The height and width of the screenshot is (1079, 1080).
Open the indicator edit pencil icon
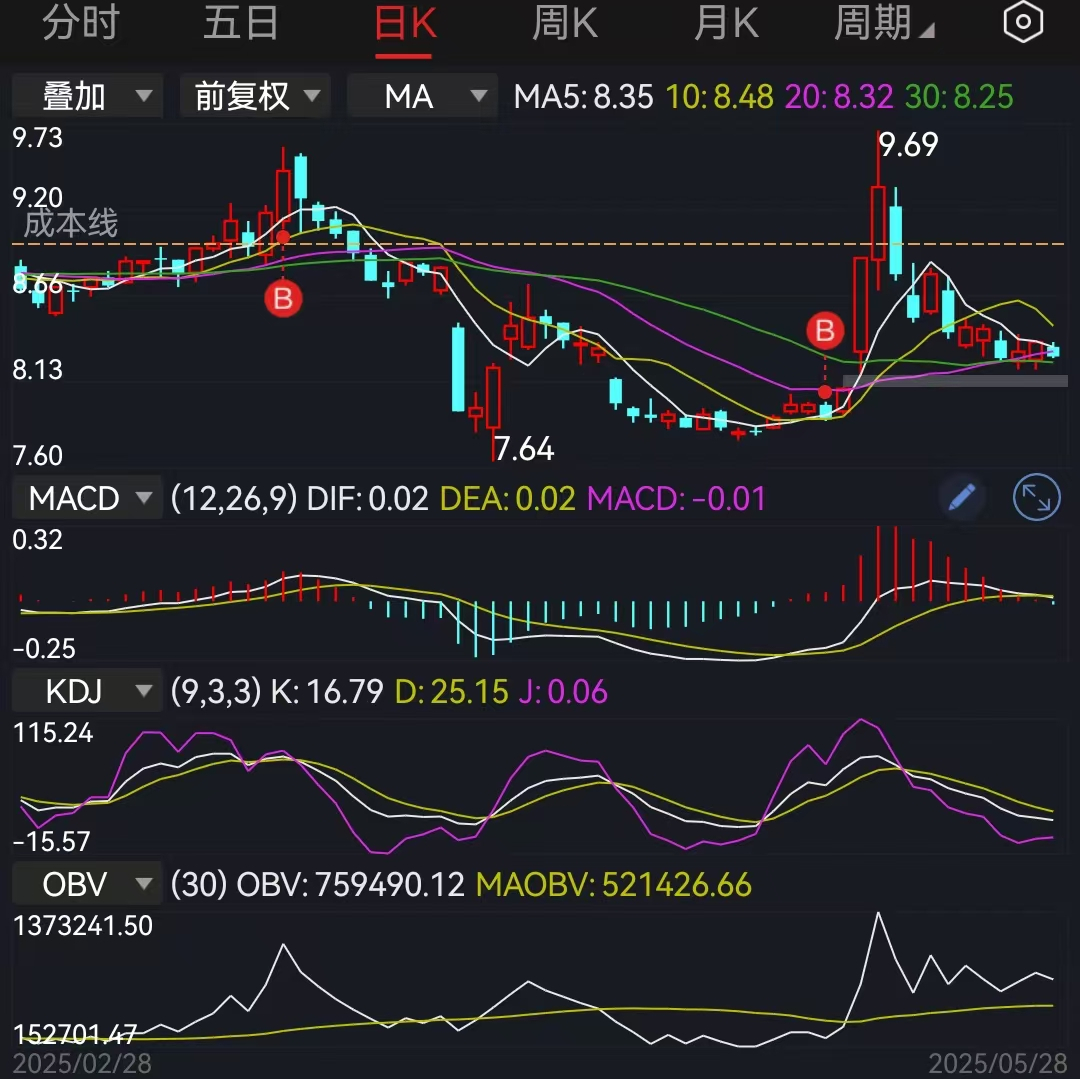[x=962, y=497]
